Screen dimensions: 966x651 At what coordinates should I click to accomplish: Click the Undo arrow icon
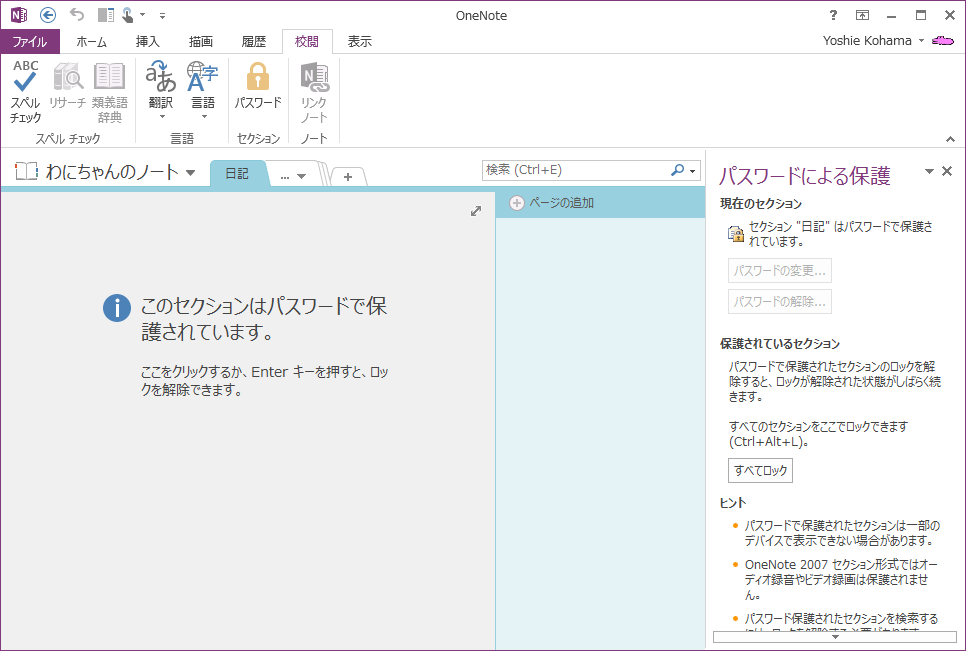coord(77,15)
